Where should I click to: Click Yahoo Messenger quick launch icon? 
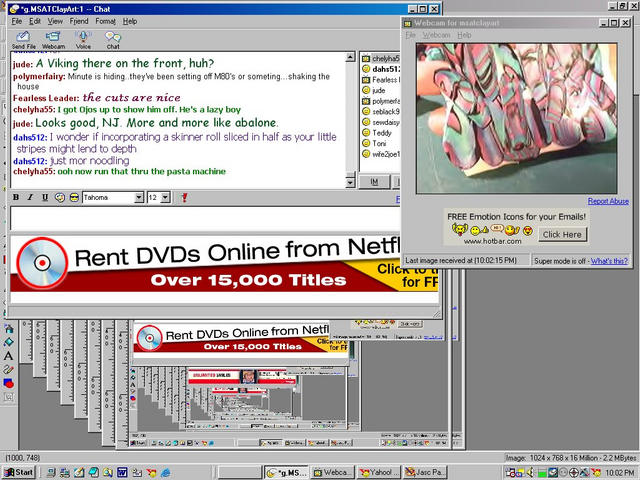click(151, 473)
